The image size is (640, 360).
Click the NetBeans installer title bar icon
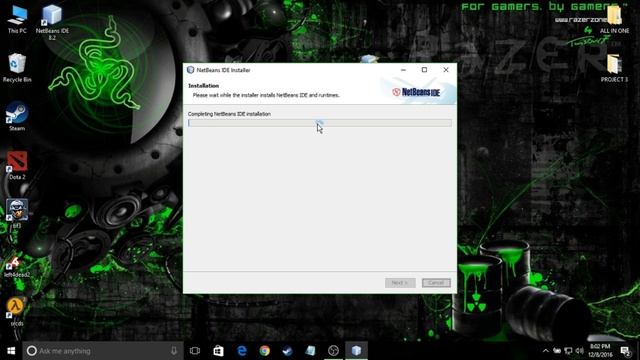coord(191,70)
